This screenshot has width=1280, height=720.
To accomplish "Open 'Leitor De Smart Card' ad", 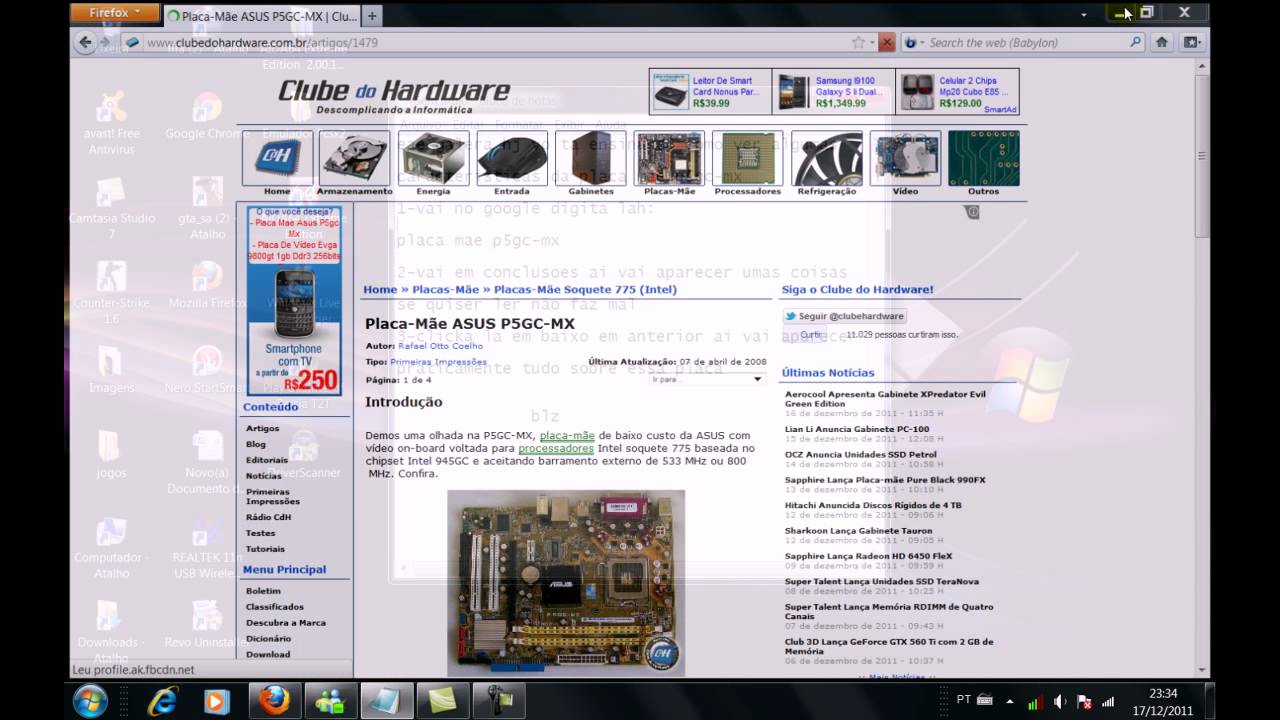I will click(x=710, y=92).
